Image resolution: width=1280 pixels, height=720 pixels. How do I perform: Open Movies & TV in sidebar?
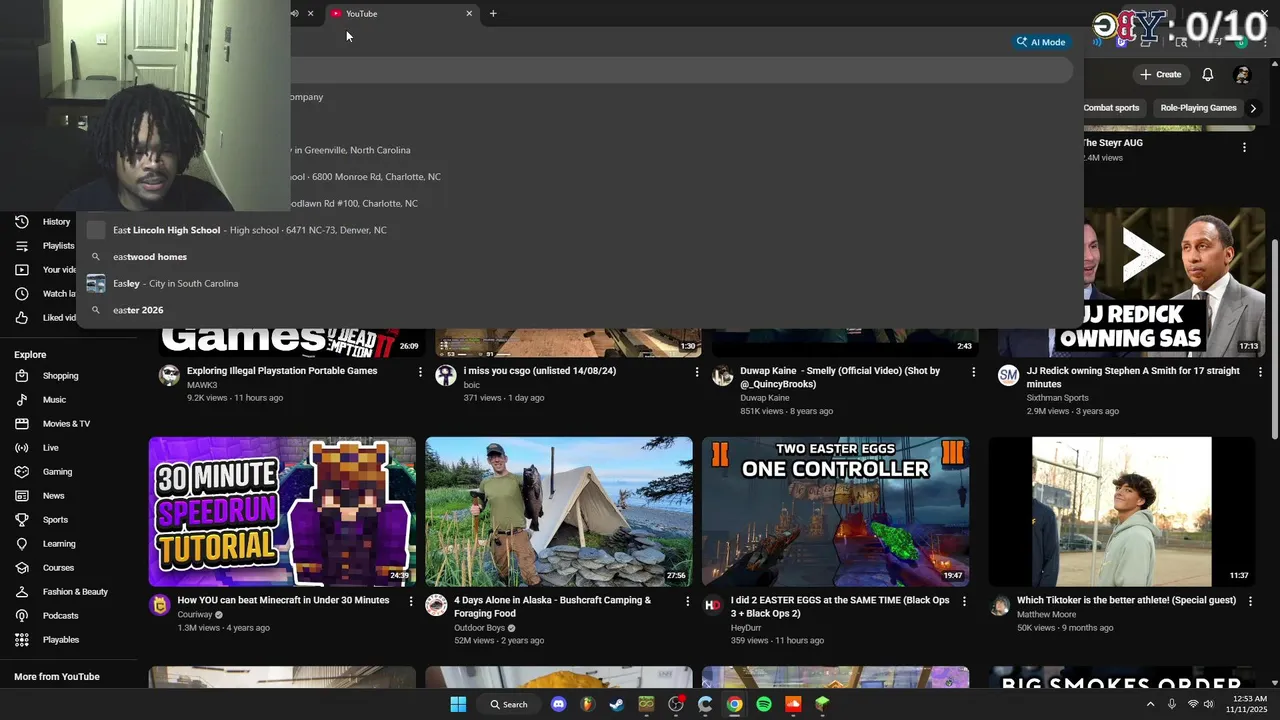tap(68, 424)
